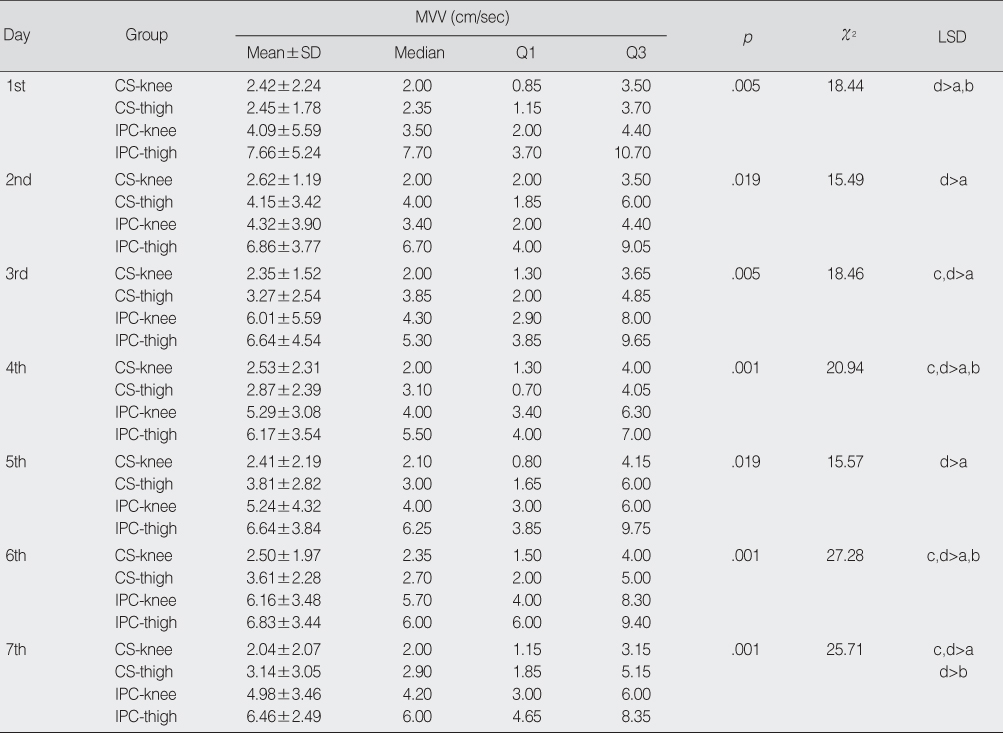Screen dimensions: 1003x733
Task: Click the 6.46±2.49 mean value
Action: (283, 716)
